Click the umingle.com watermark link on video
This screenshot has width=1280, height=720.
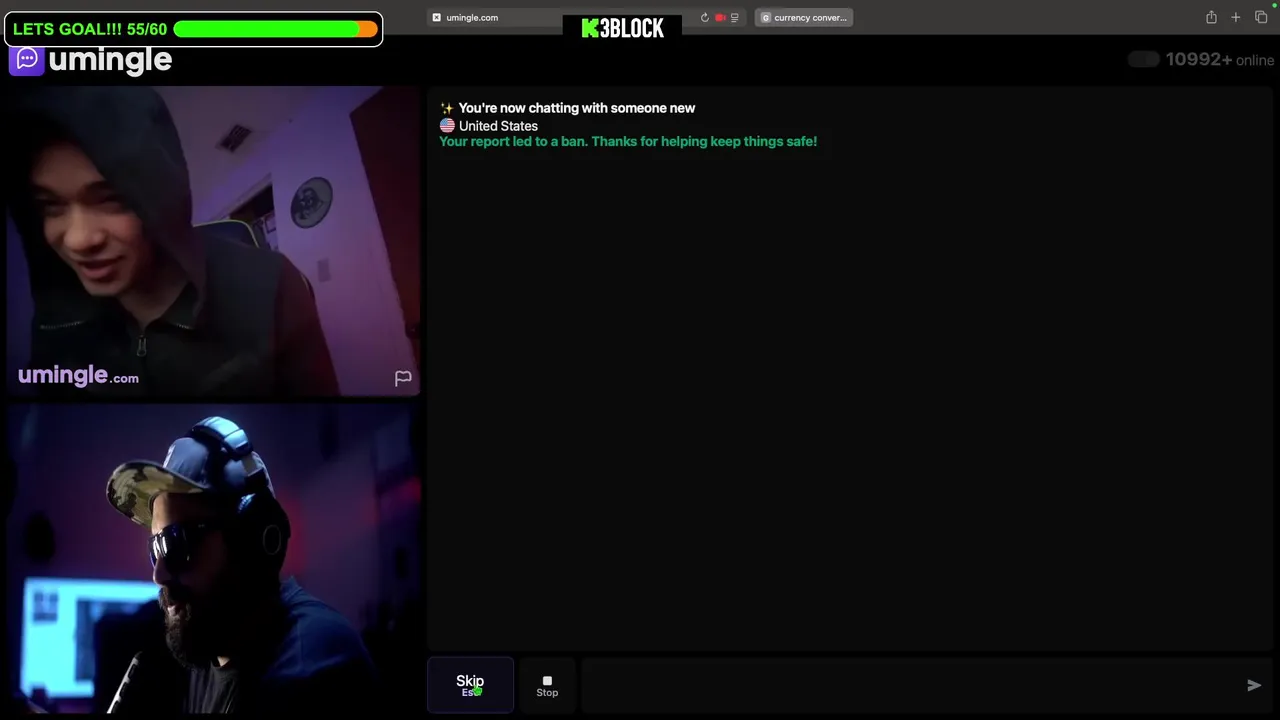tap(78, 376)
